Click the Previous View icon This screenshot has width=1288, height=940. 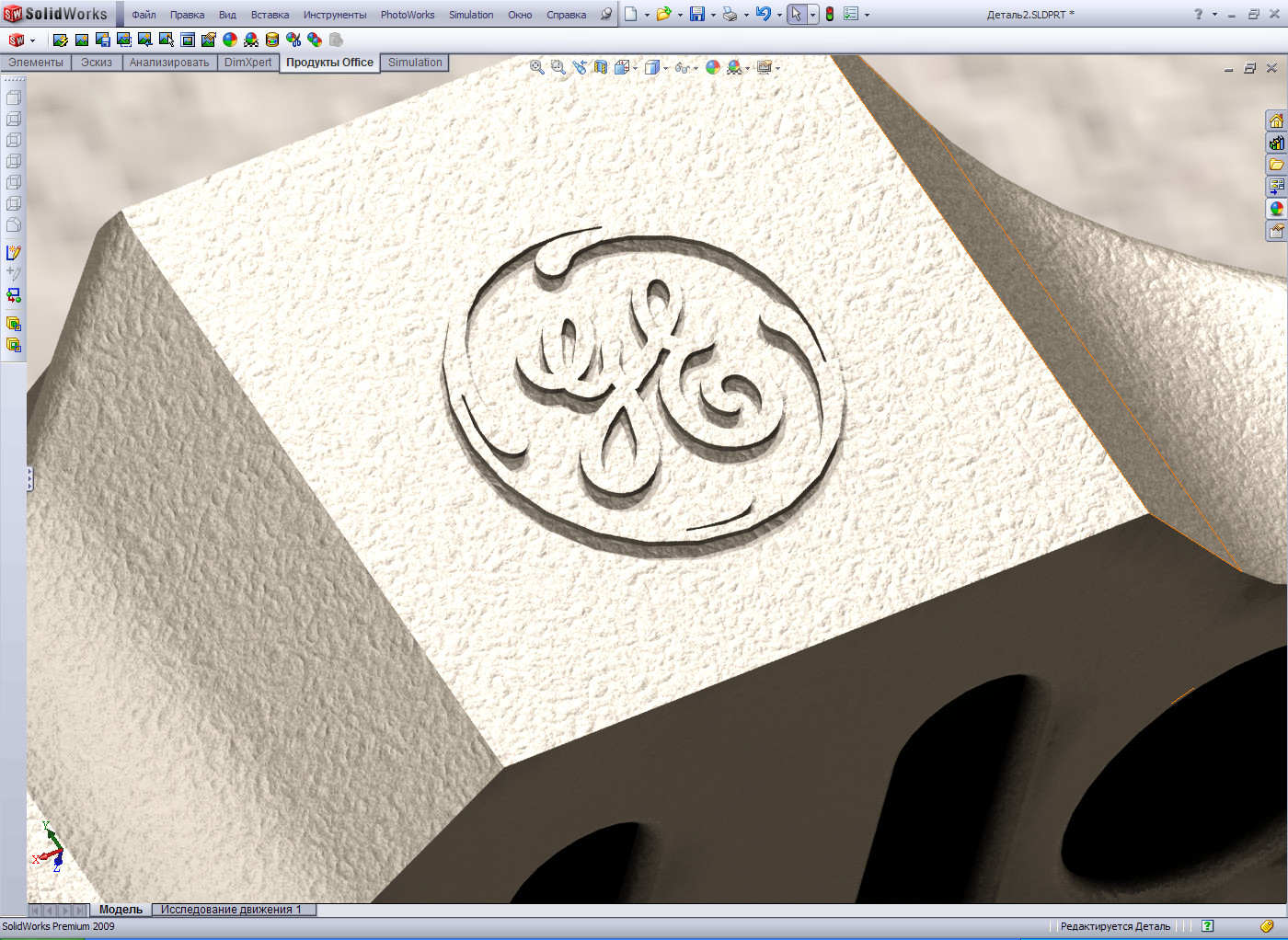[x=580, y=67]
